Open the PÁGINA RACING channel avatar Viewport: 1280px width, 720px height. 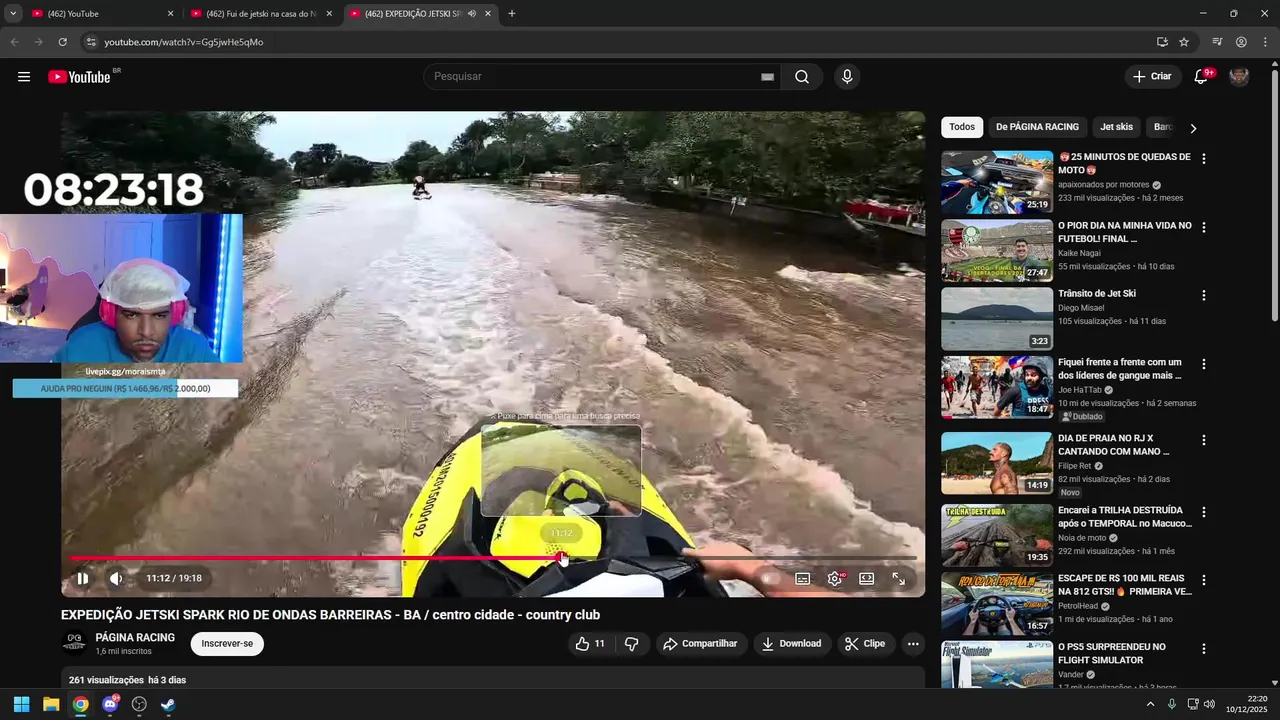pyautogui.click(x=73, y=643)
